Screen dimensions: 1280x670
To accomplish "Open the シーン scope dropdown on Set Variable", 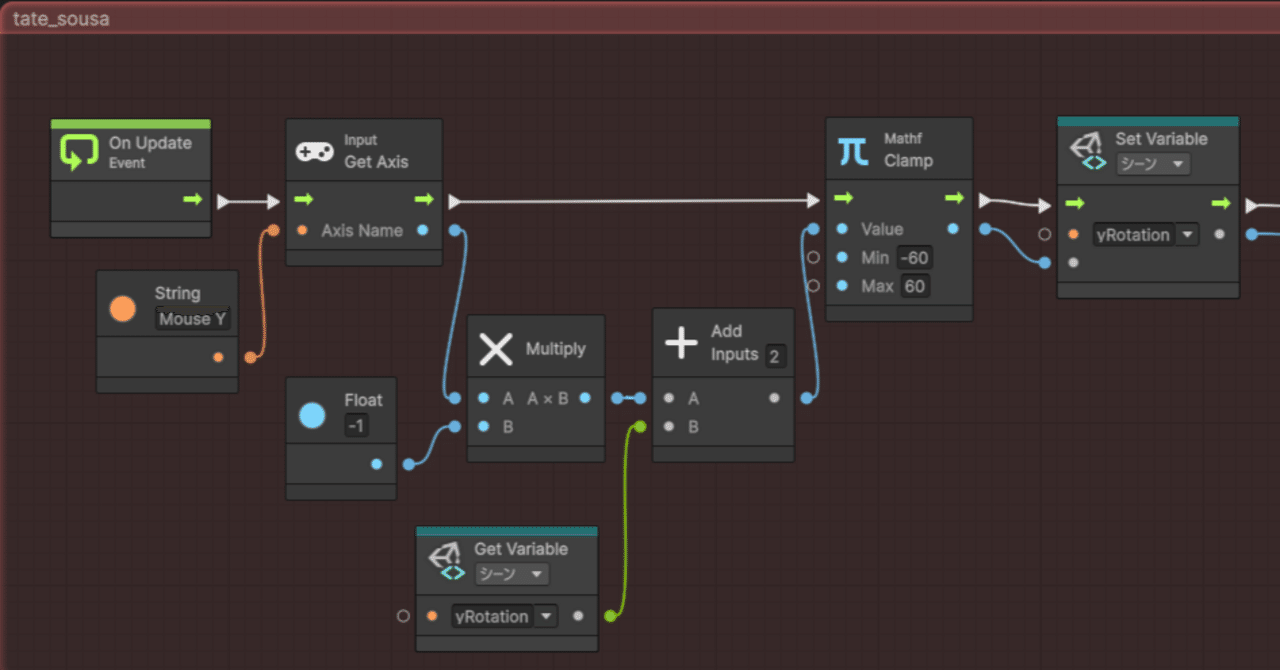I will click(x=1154, y=163).
